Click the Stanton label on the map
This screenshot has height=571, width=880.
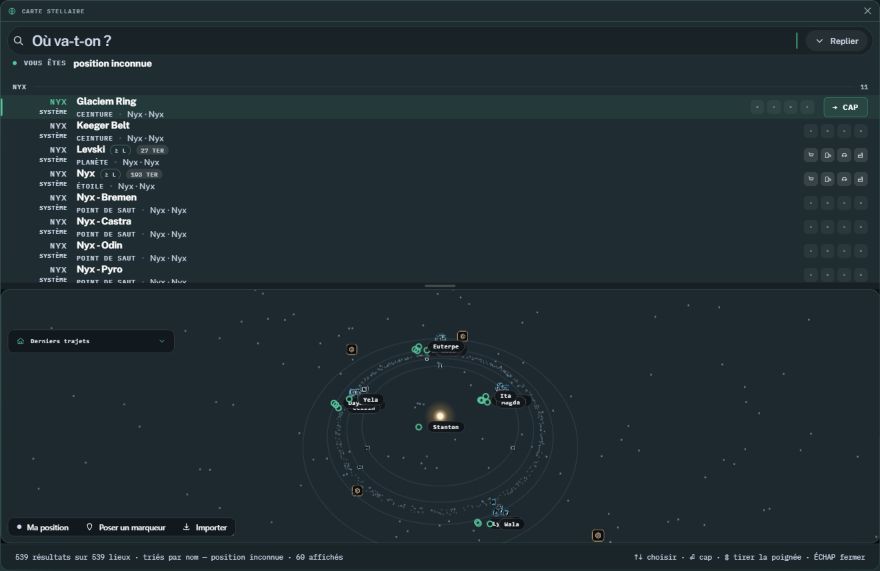[x=446, y=427]
